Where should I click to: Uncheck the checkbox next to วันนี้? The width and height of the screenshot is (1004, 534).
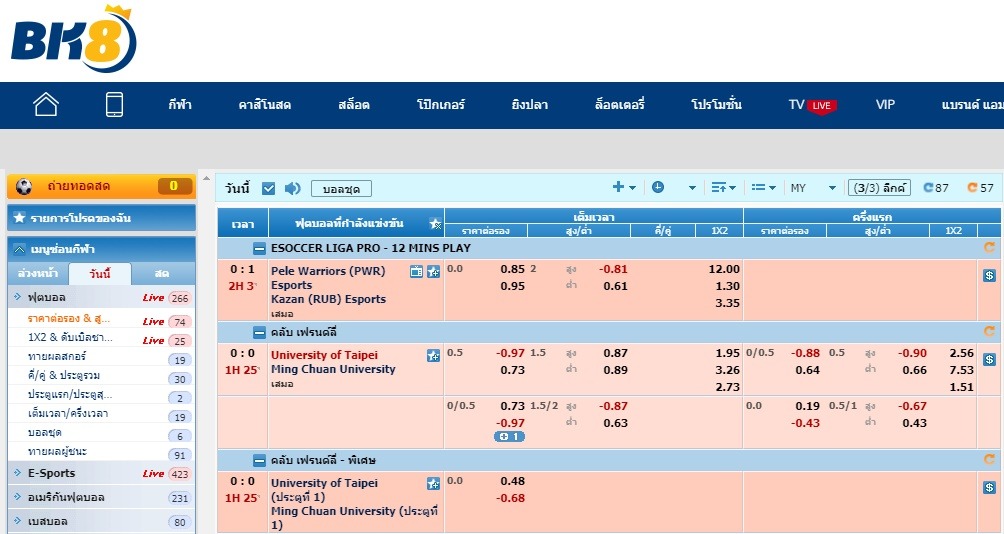click(268, 188)
